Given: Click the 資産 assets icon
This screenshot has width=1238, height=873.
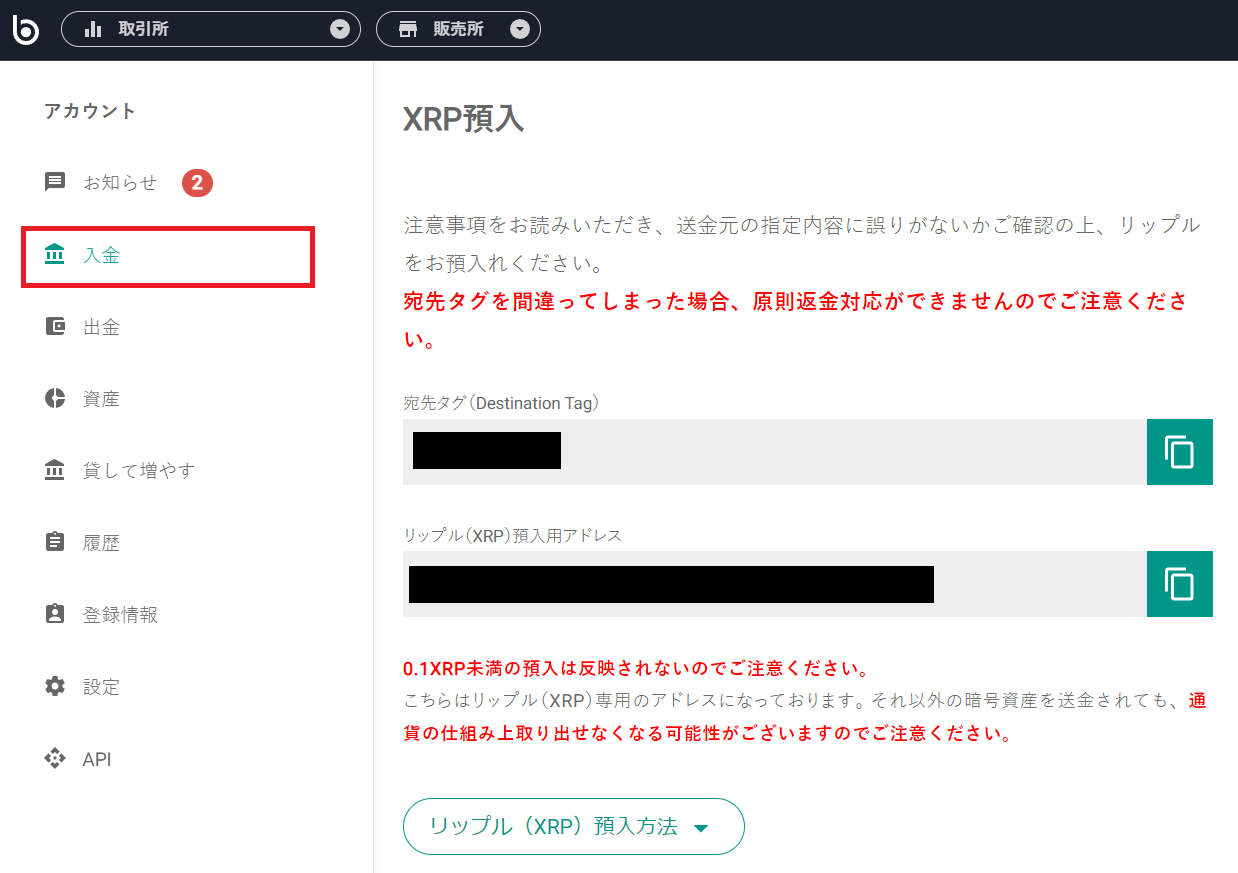Looking at the screenshot, I should click(x=54, y=398).
